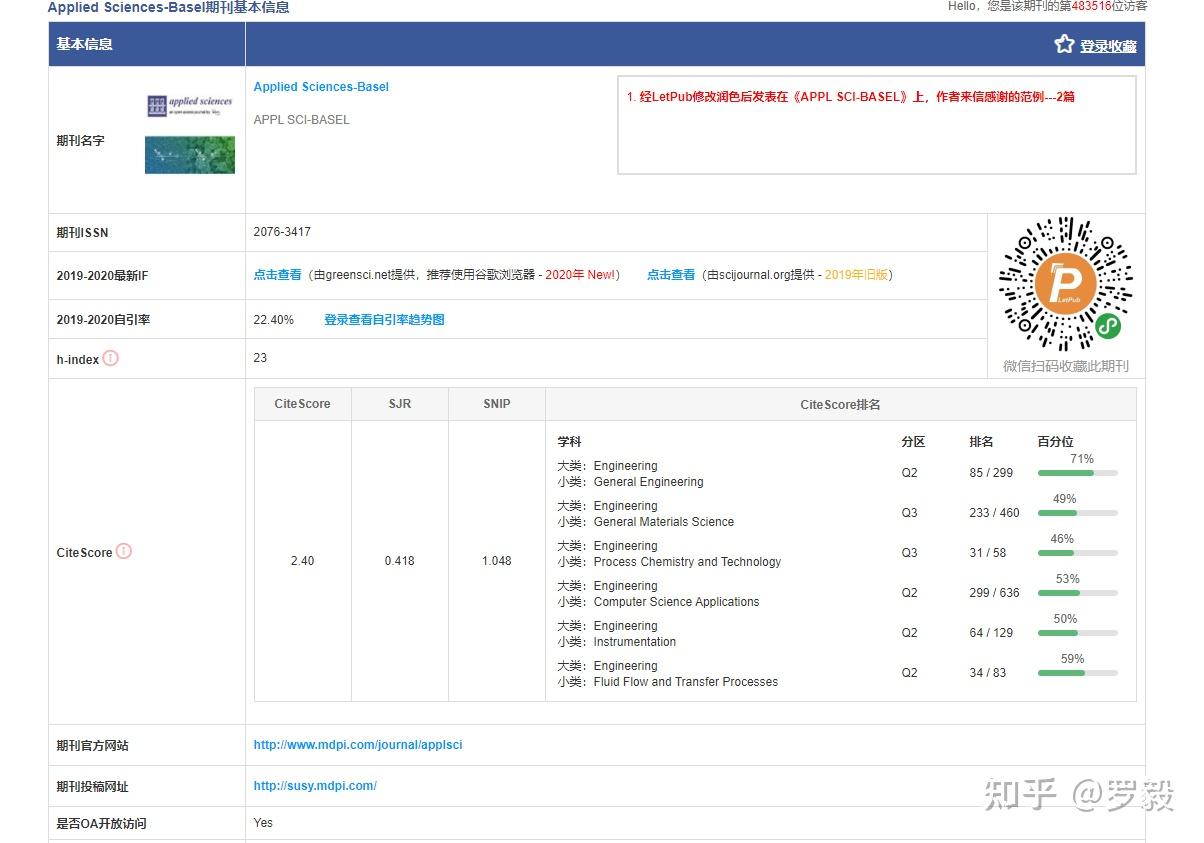Click the rank value 299 / 636
The image size is (1204, 843).
pyautogui.click(x=994, y=593)
